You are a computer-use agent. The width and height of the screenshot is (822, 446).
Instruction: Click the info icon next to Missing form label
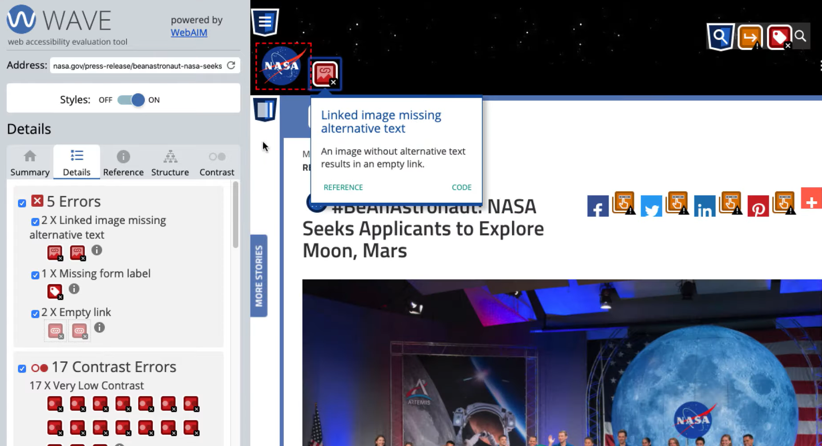click(x=74, y=290)
